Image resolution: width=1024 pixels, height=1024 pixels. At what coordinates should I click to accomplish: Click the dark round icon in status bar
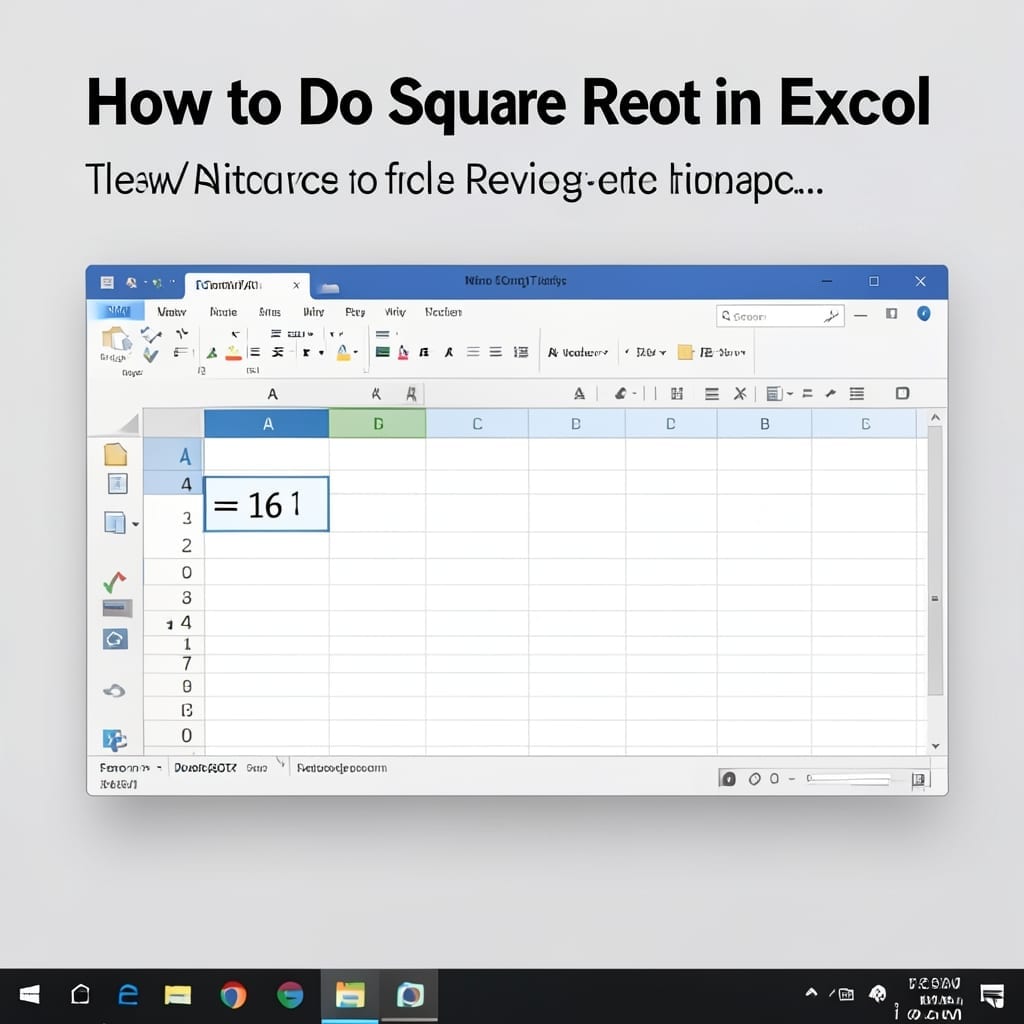(728, 778)
